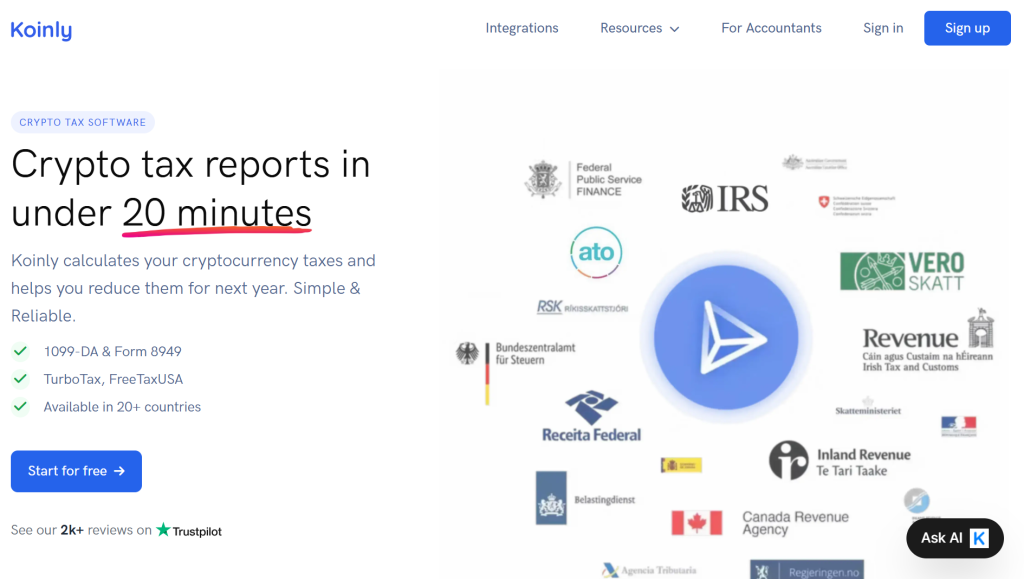The height and width of the screenshot is (579, 1024).
Task: Open the Ask AI chat widget
Action: [955, 539]
